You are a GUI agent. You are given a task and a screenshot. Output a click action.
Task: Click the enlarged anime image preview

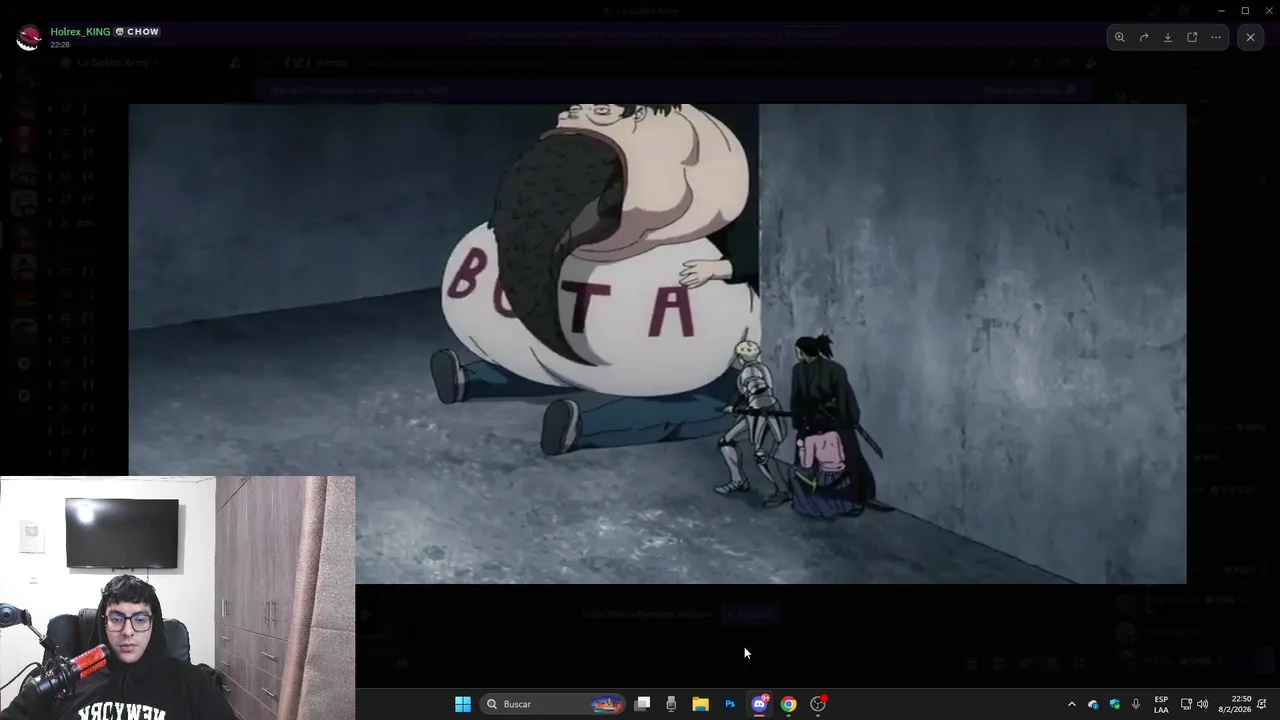(x=657, y=343)
